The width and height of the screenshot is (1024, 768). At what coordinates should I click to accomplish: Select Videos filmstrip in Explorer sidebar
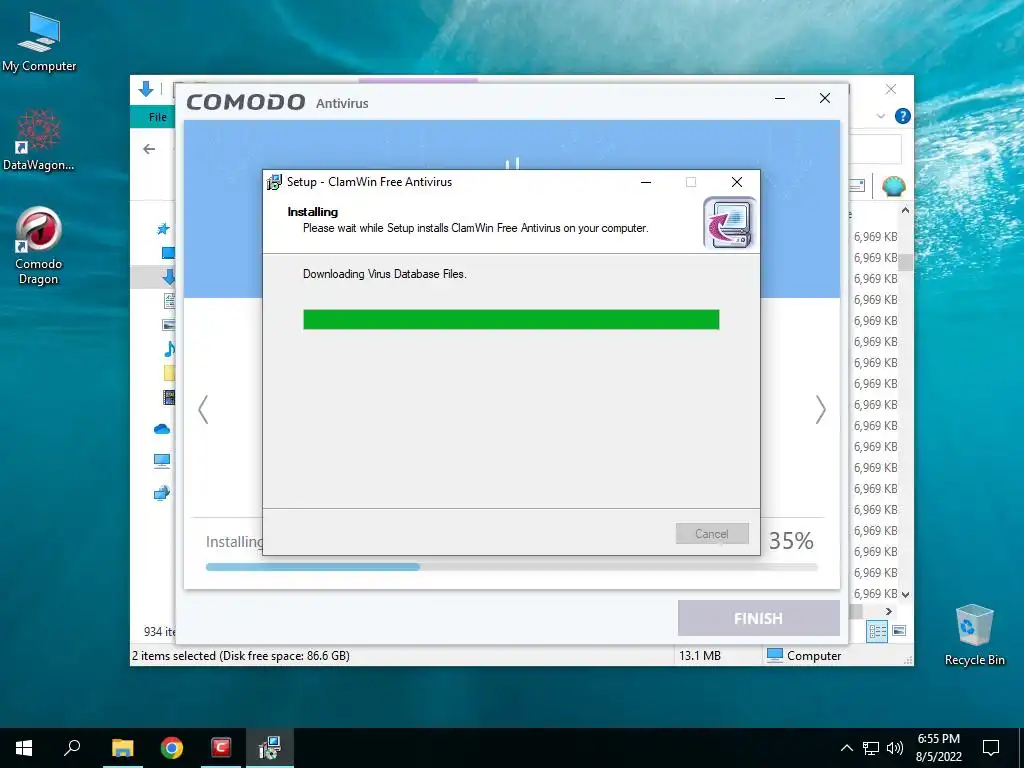tap(169, 396)
